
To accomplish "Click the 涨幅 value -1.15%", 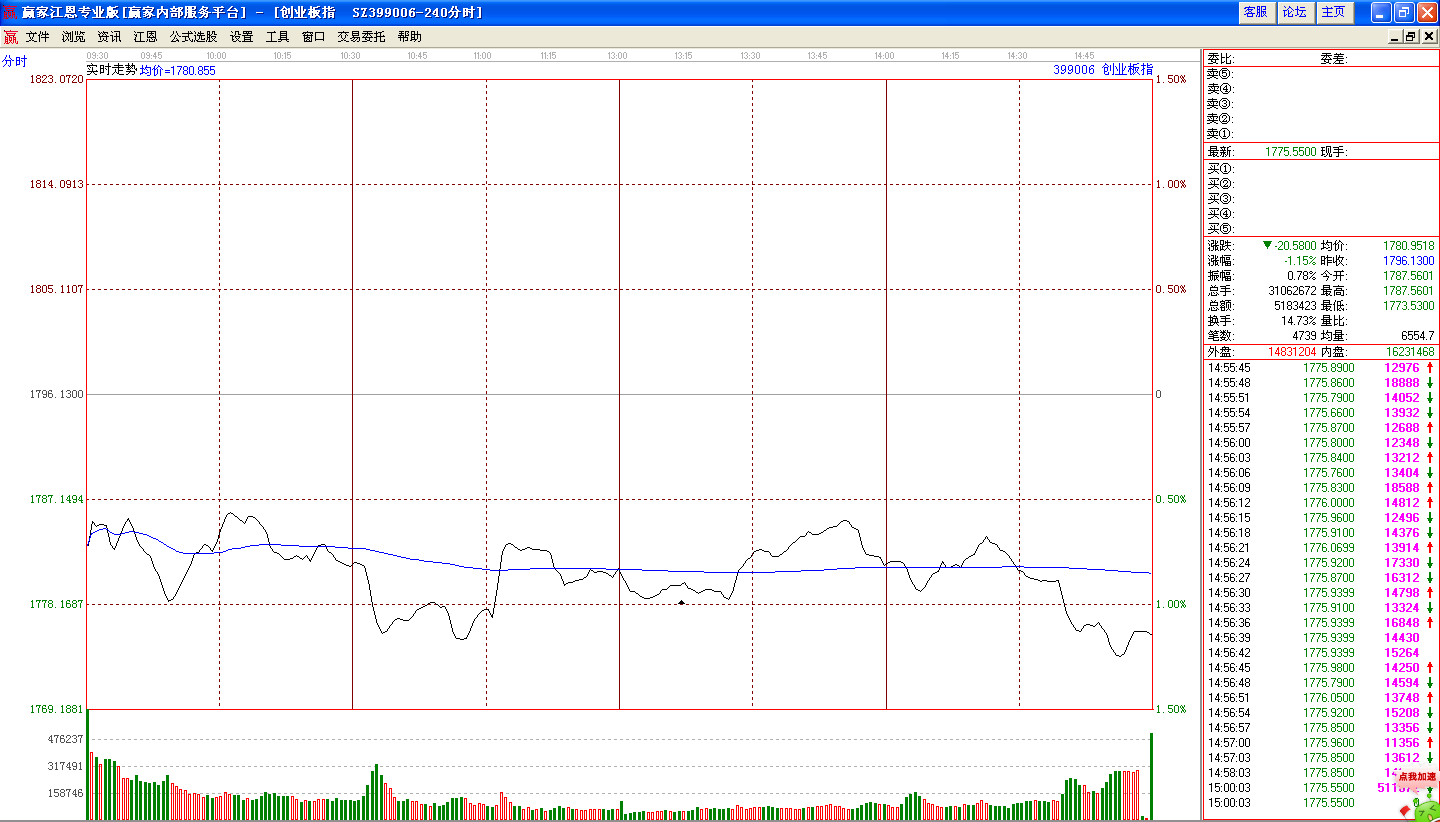I will tap(1300, 260).
